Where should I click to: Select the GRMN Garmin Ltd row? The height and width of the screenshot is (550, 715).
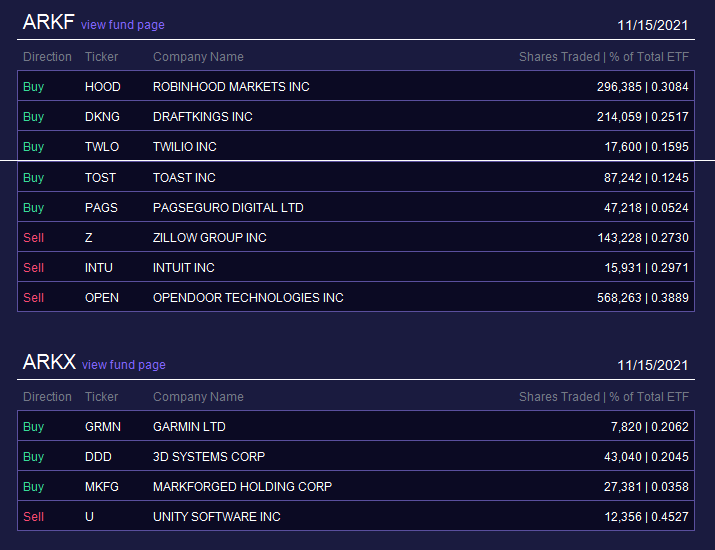click(x=356, y=426)
